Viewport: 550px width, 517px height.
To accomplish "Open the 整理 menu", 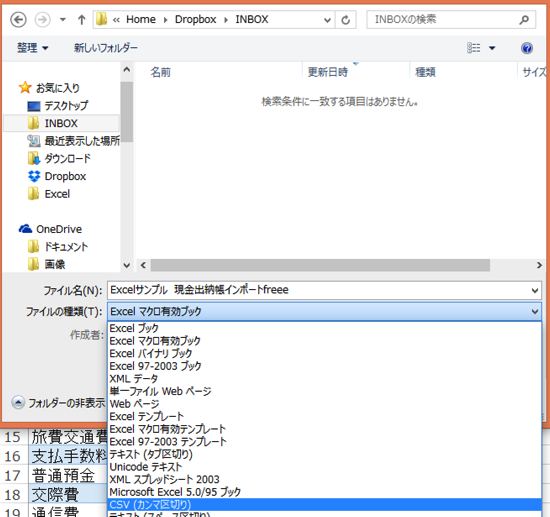I will tap(33, 48).
